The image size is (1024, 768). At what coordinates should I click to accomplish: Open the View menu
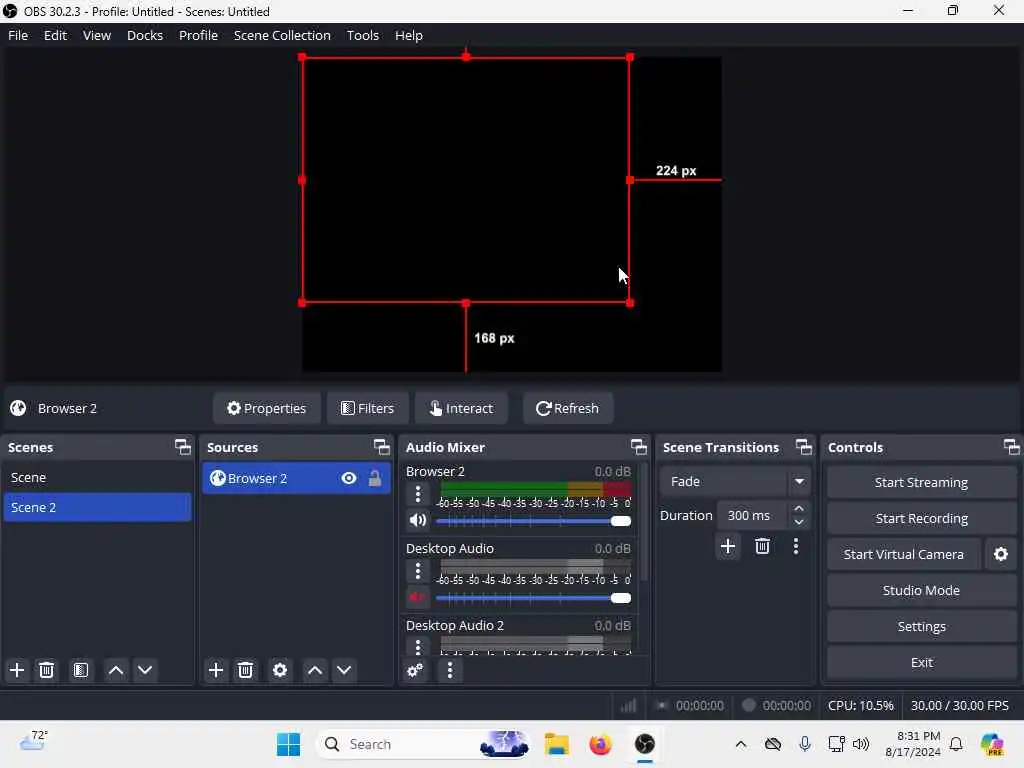pos(97,35)
